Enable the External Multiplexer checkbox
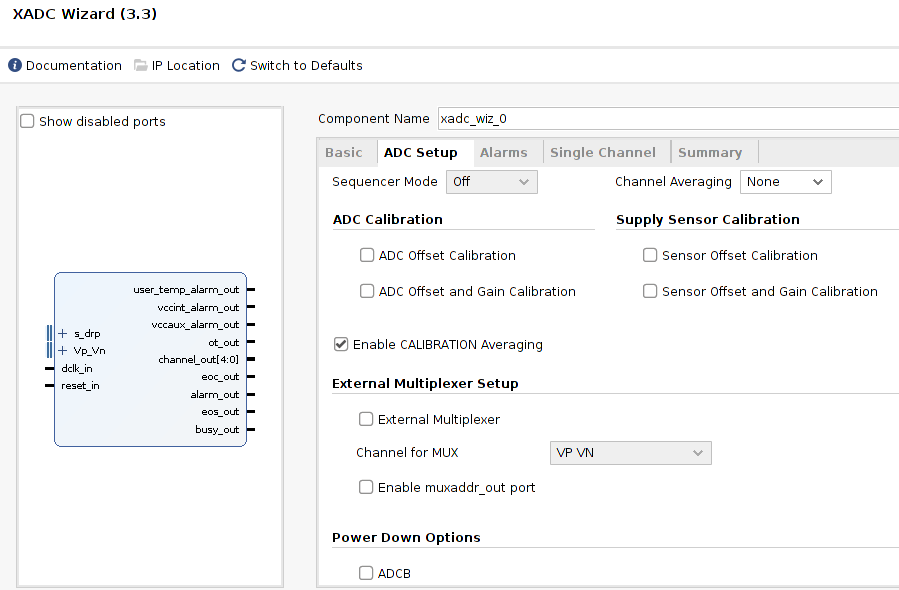Viewport: 899px width, 590px height. pos(366,419)
